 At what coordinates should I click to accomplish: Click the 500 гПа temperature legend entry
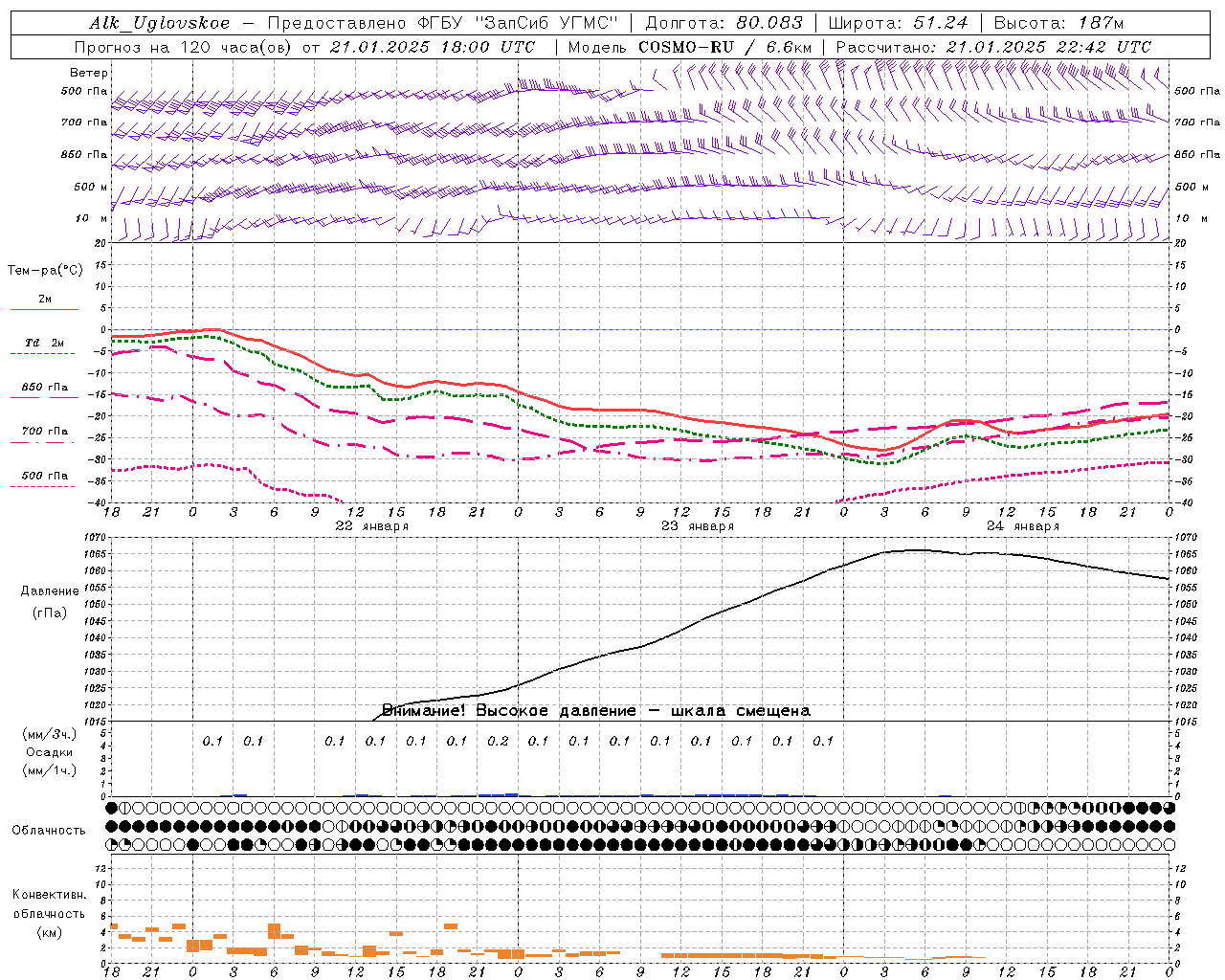(45, 476)
